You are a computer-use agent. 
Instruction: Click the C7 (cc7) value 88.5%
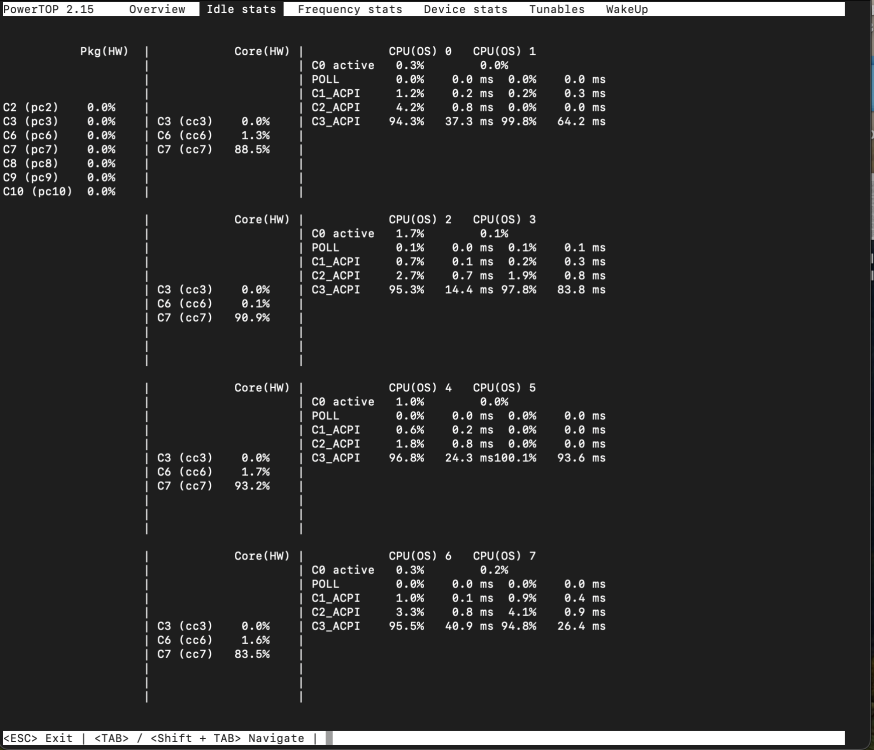[252, 149]
